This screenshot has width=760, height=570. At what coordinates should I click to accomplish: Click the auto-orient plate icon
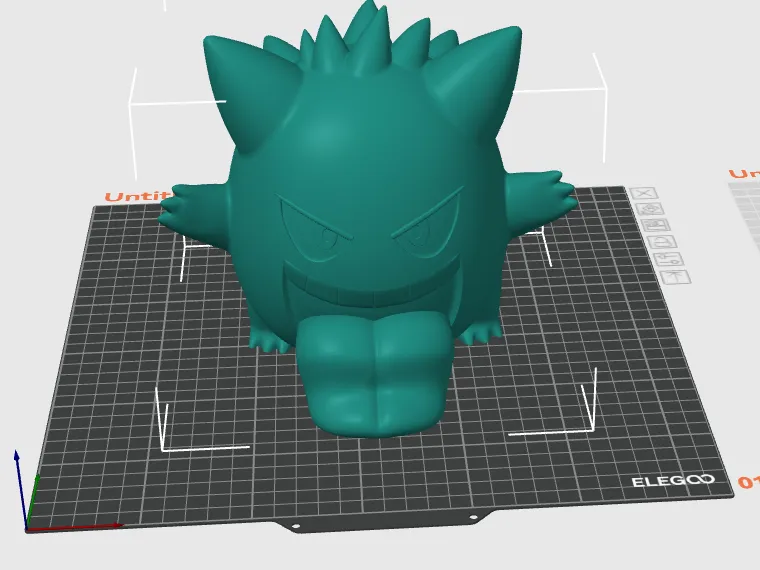652,209
